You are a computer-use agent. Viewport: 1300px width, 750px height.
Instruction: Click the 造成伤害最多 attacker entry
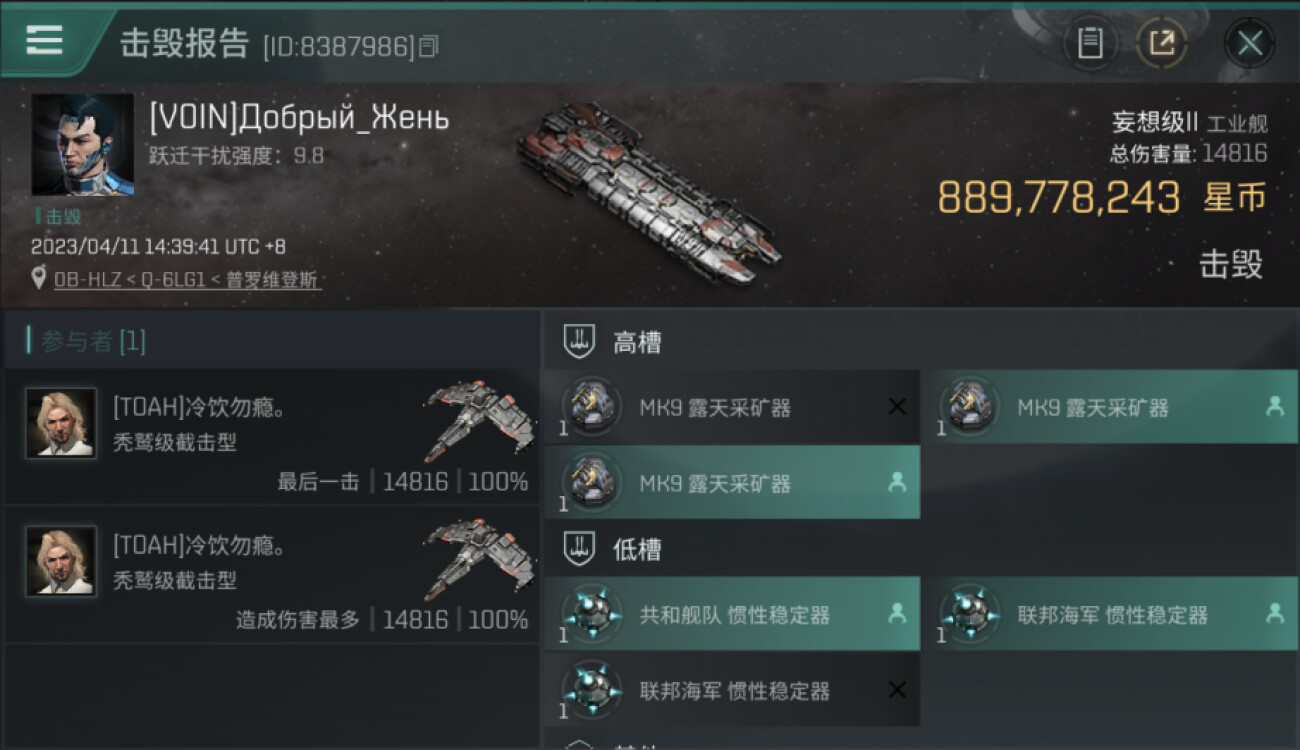[271, 575]
